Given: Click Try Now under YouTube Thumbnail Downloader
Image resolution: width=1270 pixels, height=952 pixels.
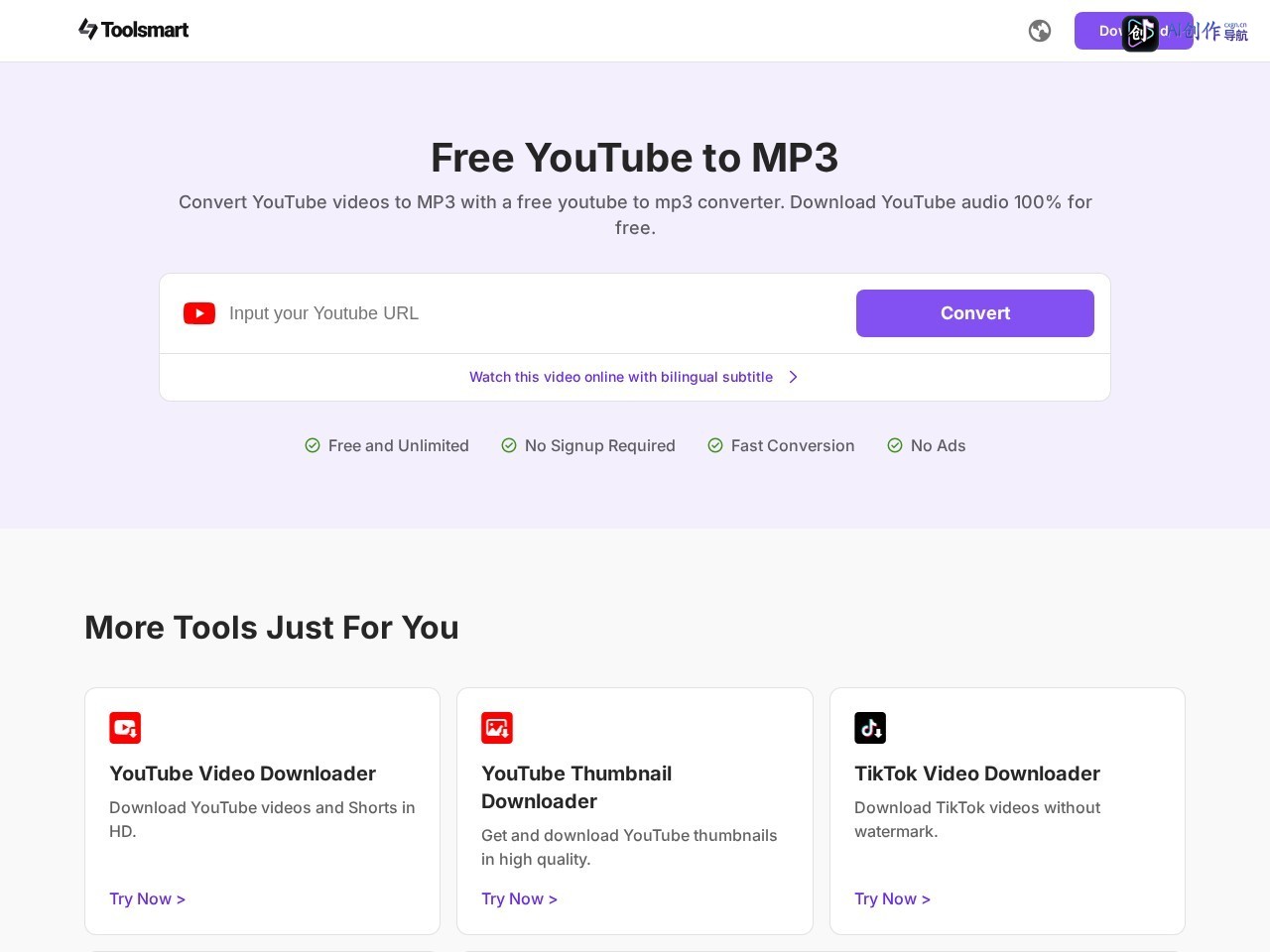Looking at the screenshot, I should [520, 898].
